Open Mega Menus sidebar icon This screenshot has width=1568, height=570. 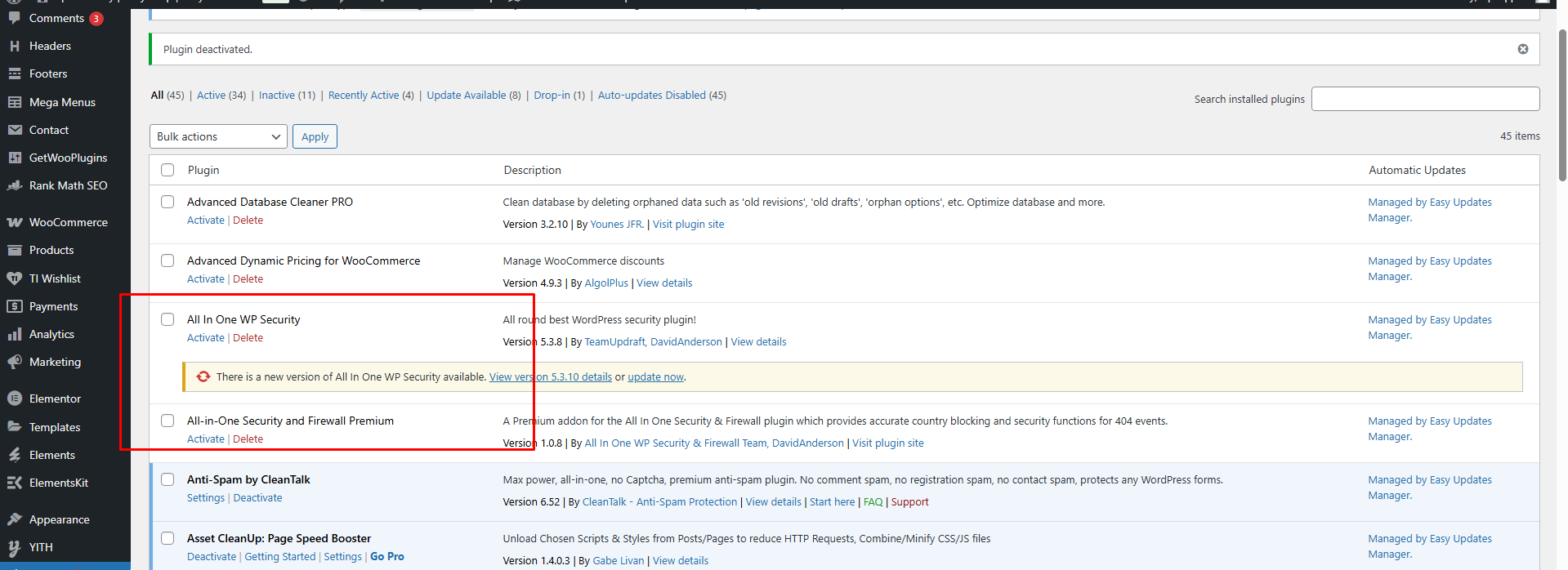pos(15,102)
